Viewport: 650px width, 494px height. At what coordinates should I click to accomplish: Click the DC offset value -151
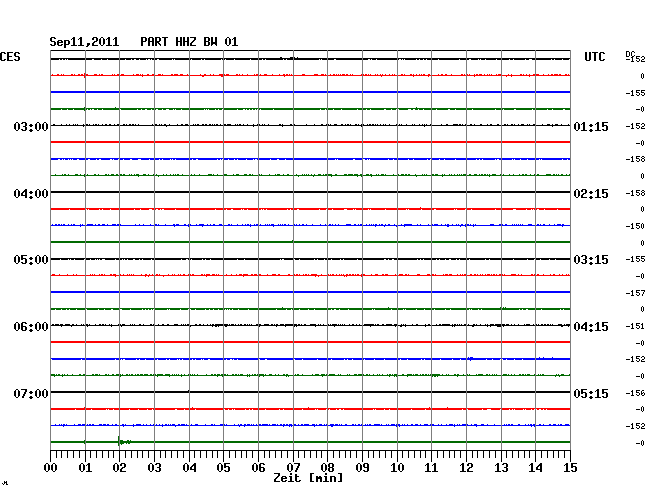coord(635,326)
